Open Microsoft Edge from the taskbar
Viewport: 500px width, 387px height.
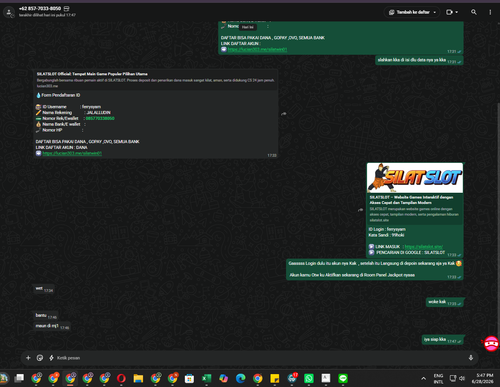(240, 378)
